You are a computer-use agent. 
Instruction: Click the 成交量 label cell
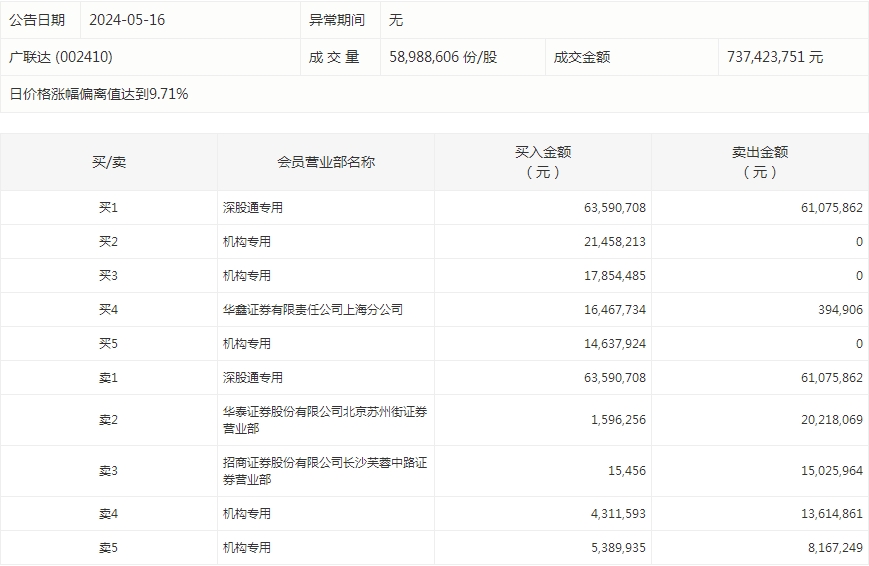point(334,57)
